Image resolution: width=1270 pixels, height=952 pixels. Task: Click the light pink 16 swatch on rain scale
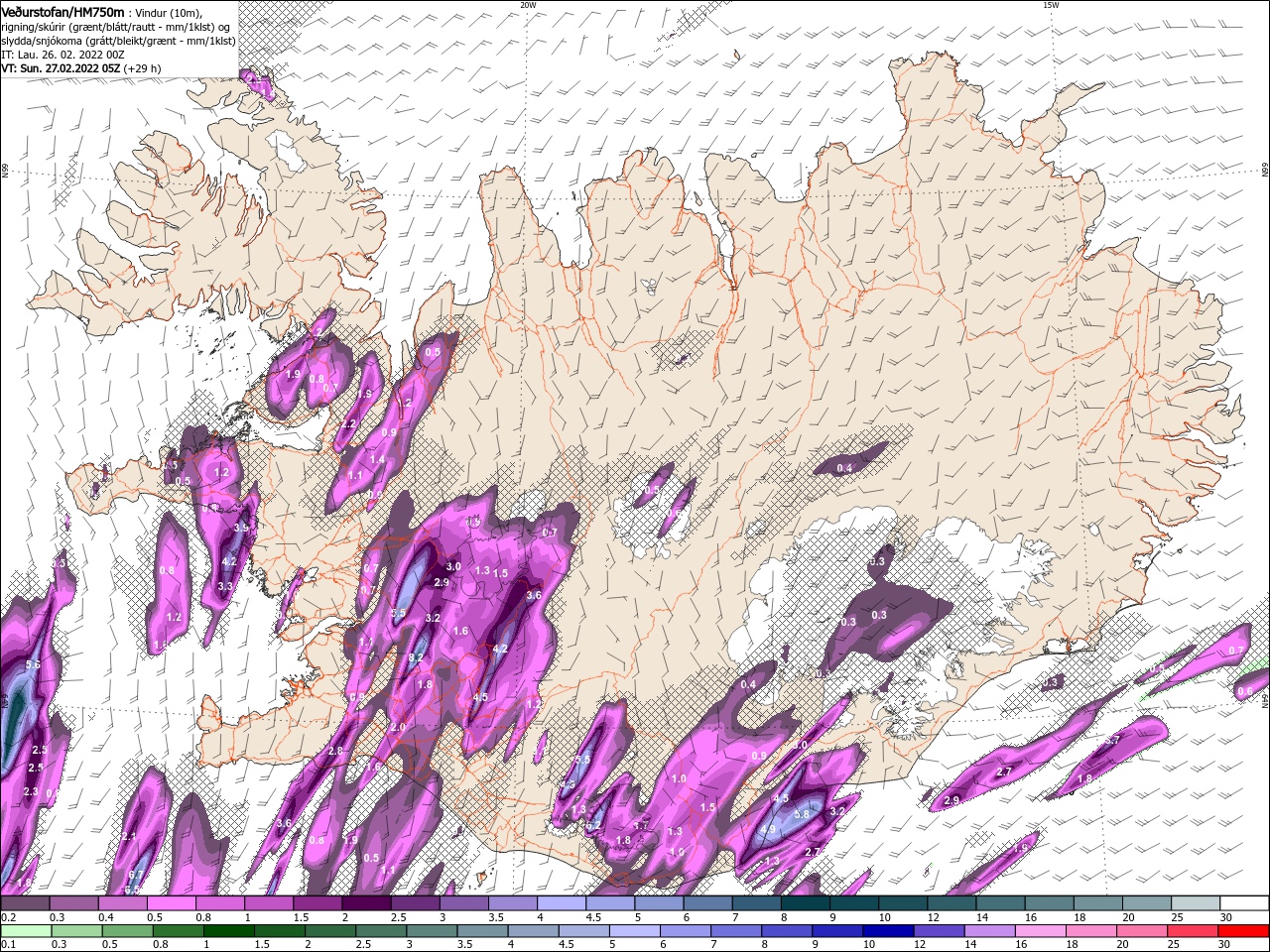pyautogui.click(x=1042, y=931)
